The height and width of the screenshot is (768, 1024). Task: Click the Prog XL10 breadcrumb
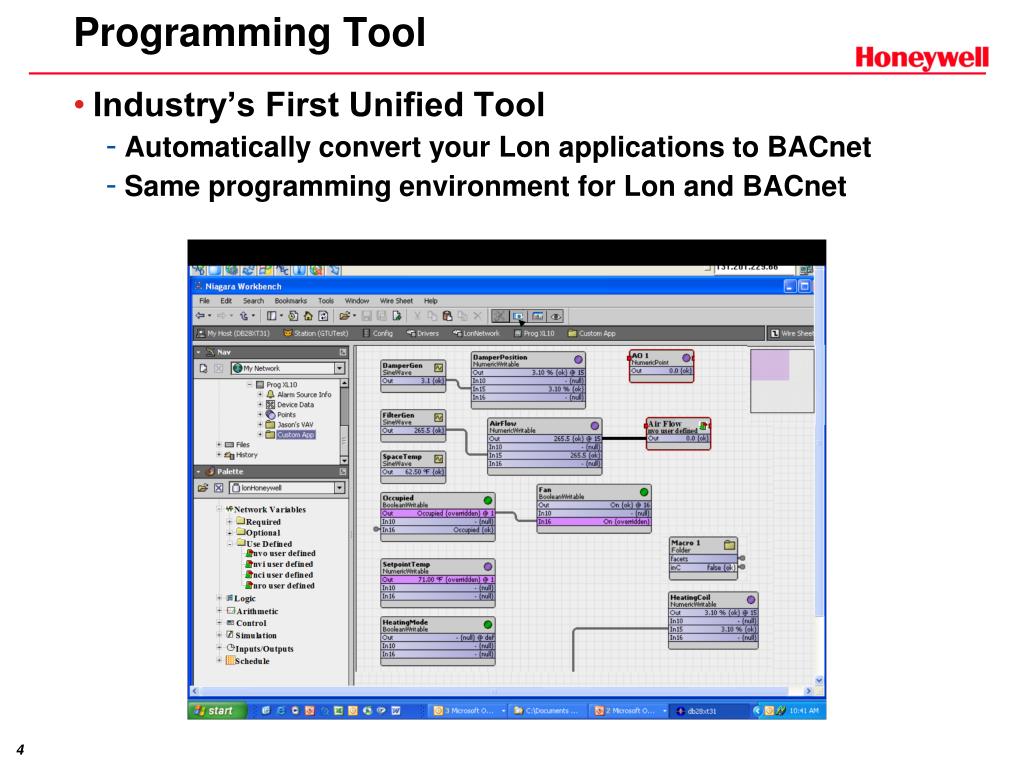pos(534,333)
